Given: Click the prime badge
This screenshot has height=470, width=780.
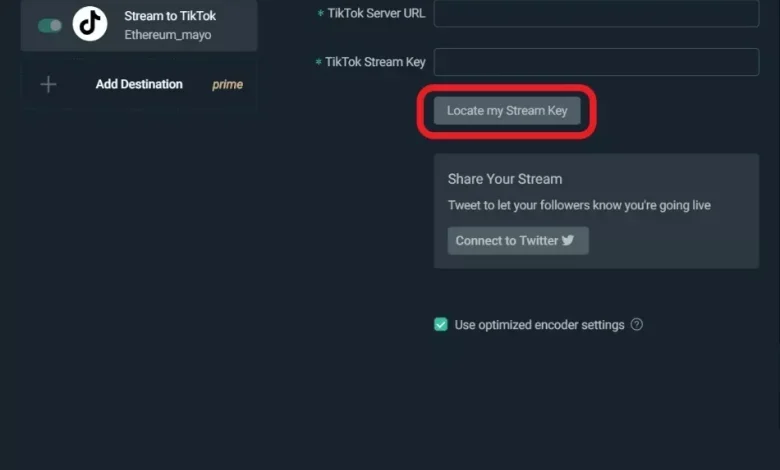Looking at the screenshot, I should [x=227, y=85].
